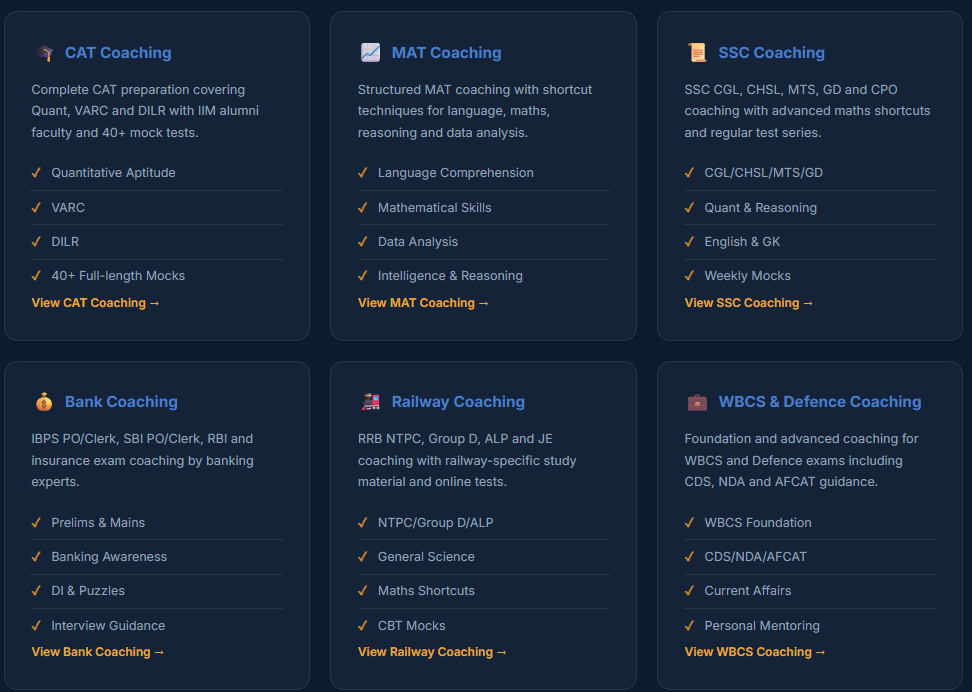Viewport: 972px width, 692px height.
Task: Follow the View SSC Coaching link
Action: coord(748,303)
